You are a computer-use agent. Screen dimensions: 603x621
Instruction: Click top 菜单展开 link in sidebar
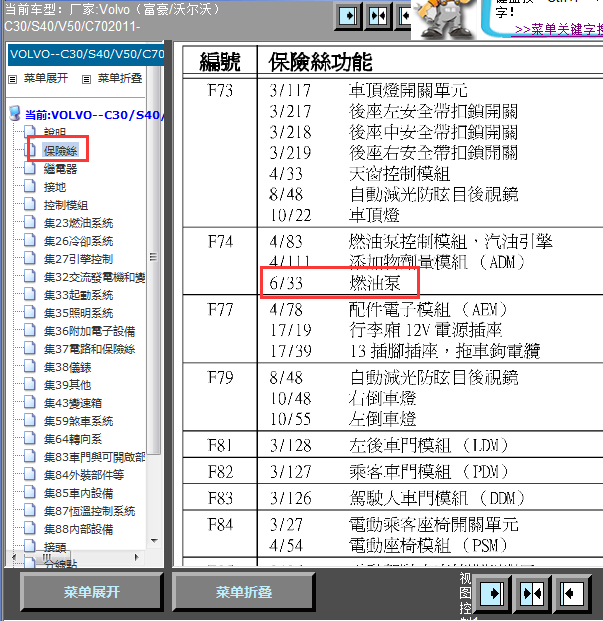(x=46, y=78)
